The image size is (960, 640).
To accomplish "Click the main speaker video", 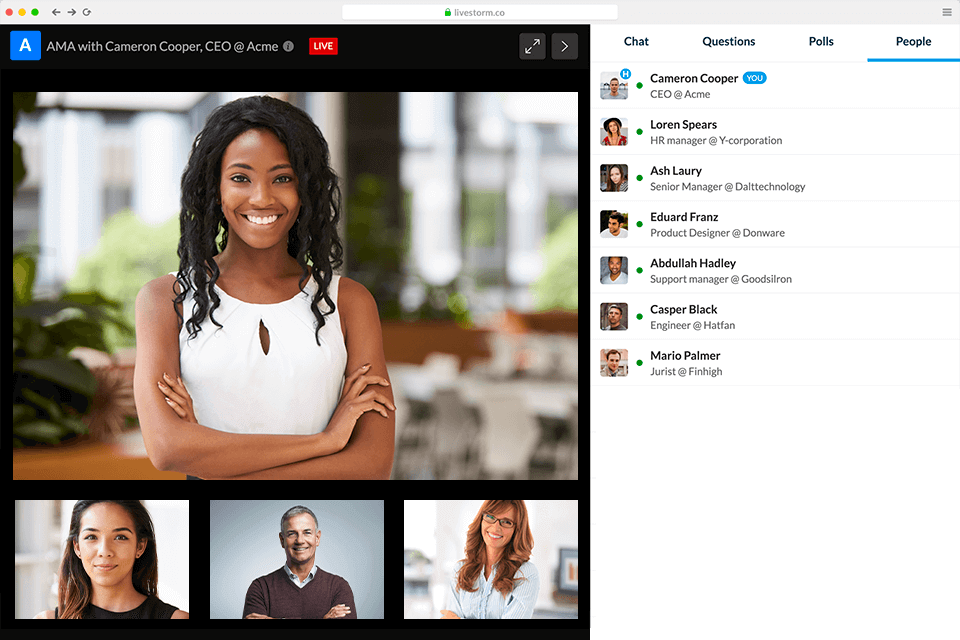I will click(x=295, y=285).
